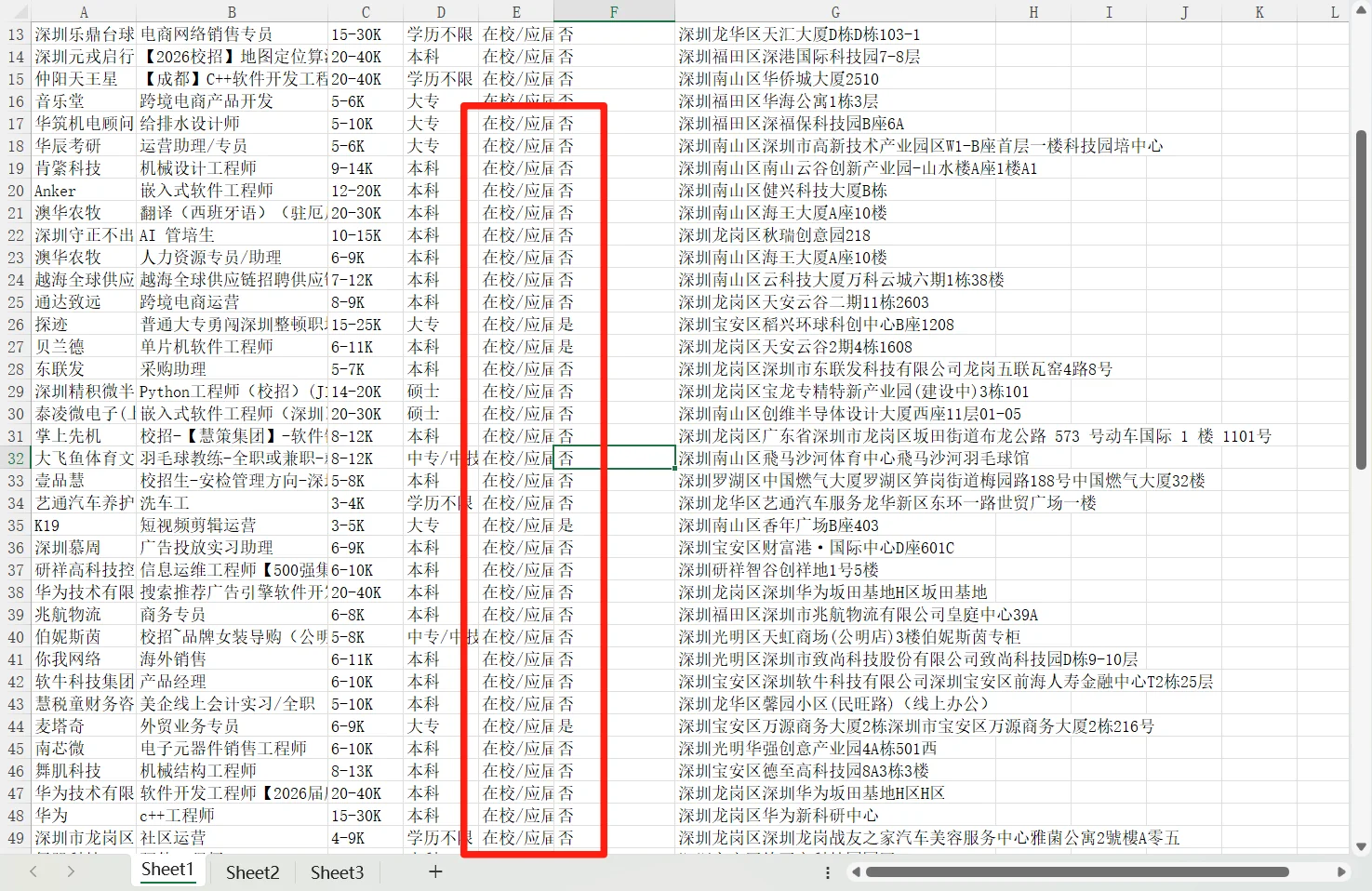Select column K header
Screen dimensions: 1372x891
(x=1259, y=12)
